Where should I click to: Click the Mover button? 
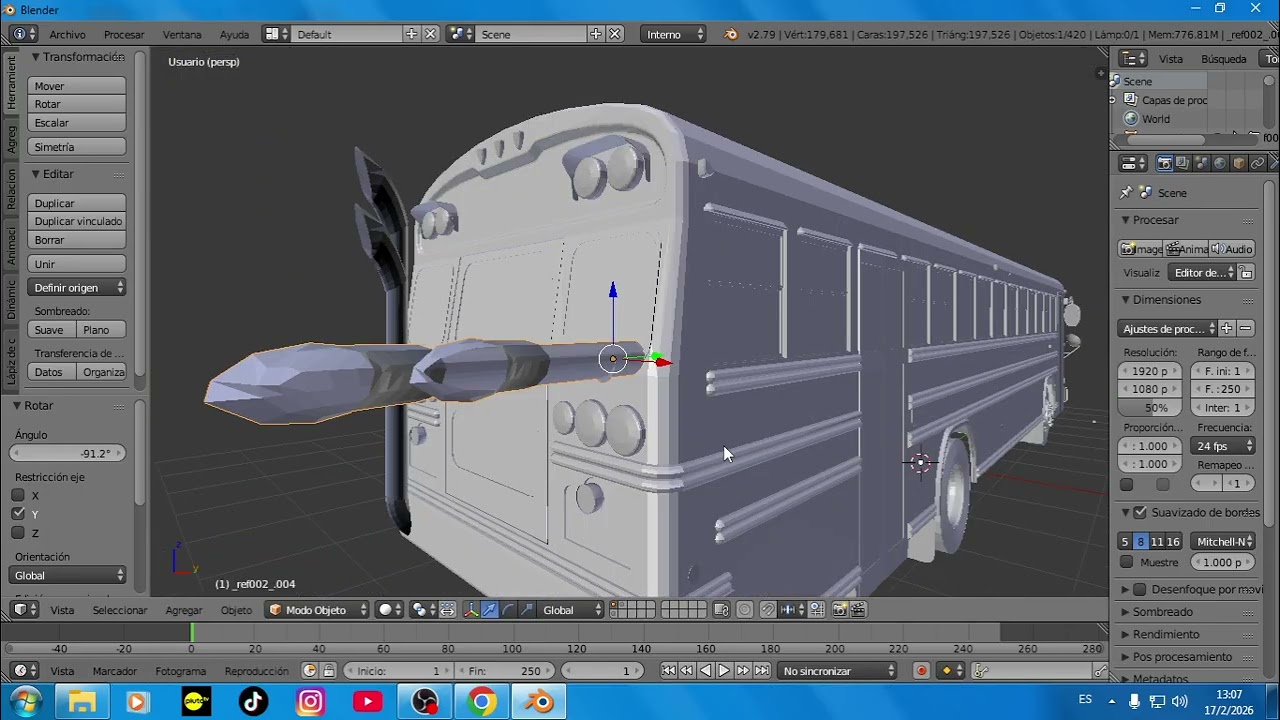pos(77,86)
